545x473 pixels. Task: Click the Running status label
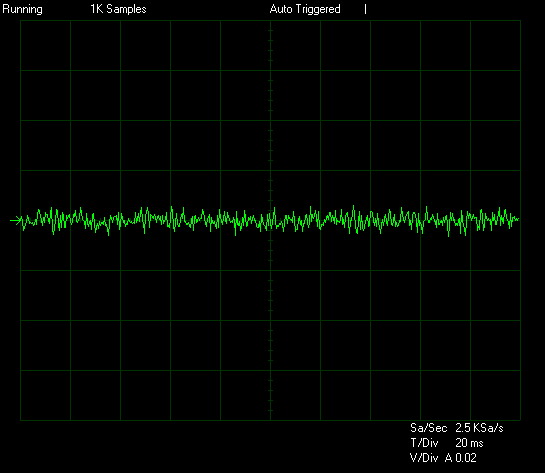22,9
